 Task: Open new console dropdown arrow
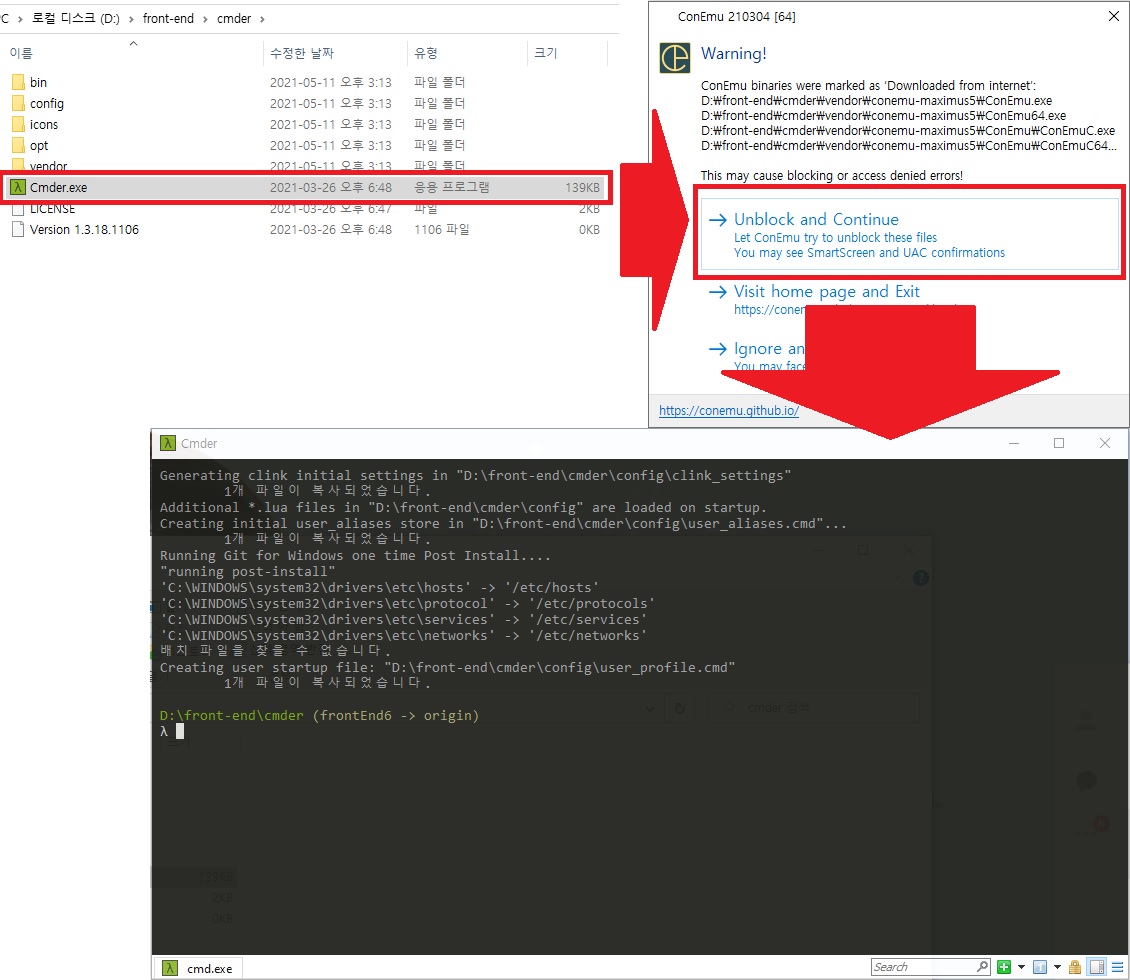pos(1021,967)
